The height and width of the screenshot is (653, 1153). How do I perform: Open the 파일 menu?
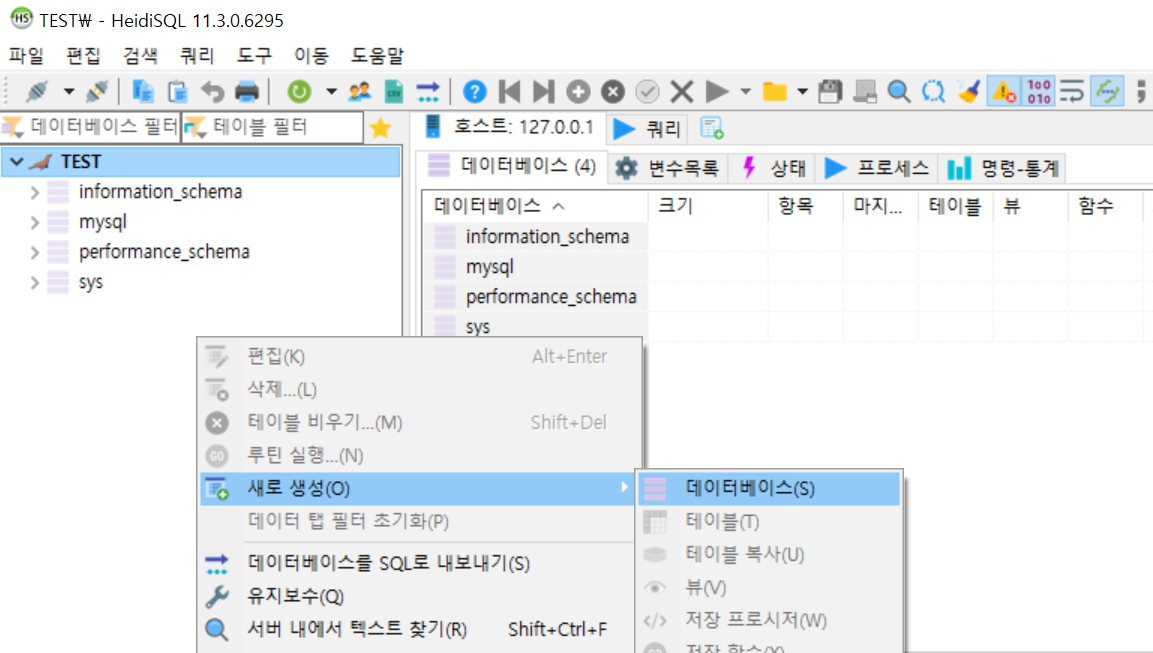coord(26,55)
